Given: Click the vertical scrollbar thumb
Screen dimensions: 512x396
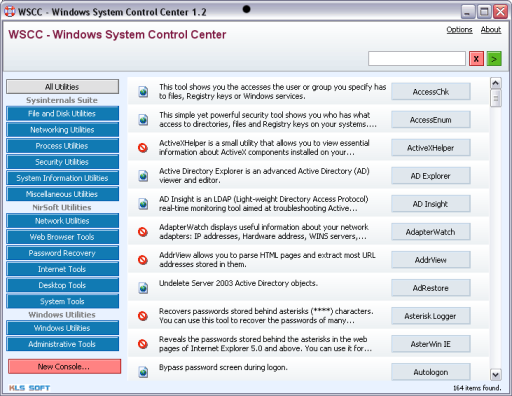Looking at the screenshot, I should click(x=496, y=98).
